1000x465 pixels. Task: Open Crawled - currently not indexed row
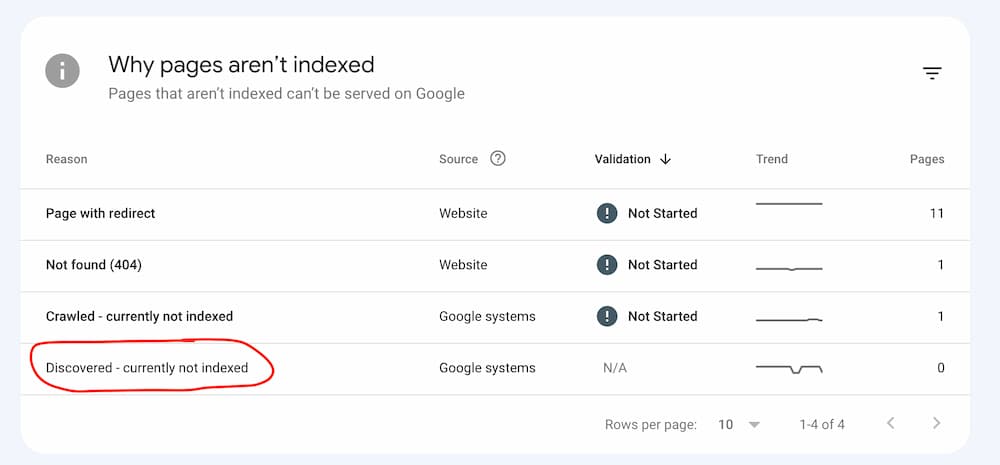click(x=495, y=318)
